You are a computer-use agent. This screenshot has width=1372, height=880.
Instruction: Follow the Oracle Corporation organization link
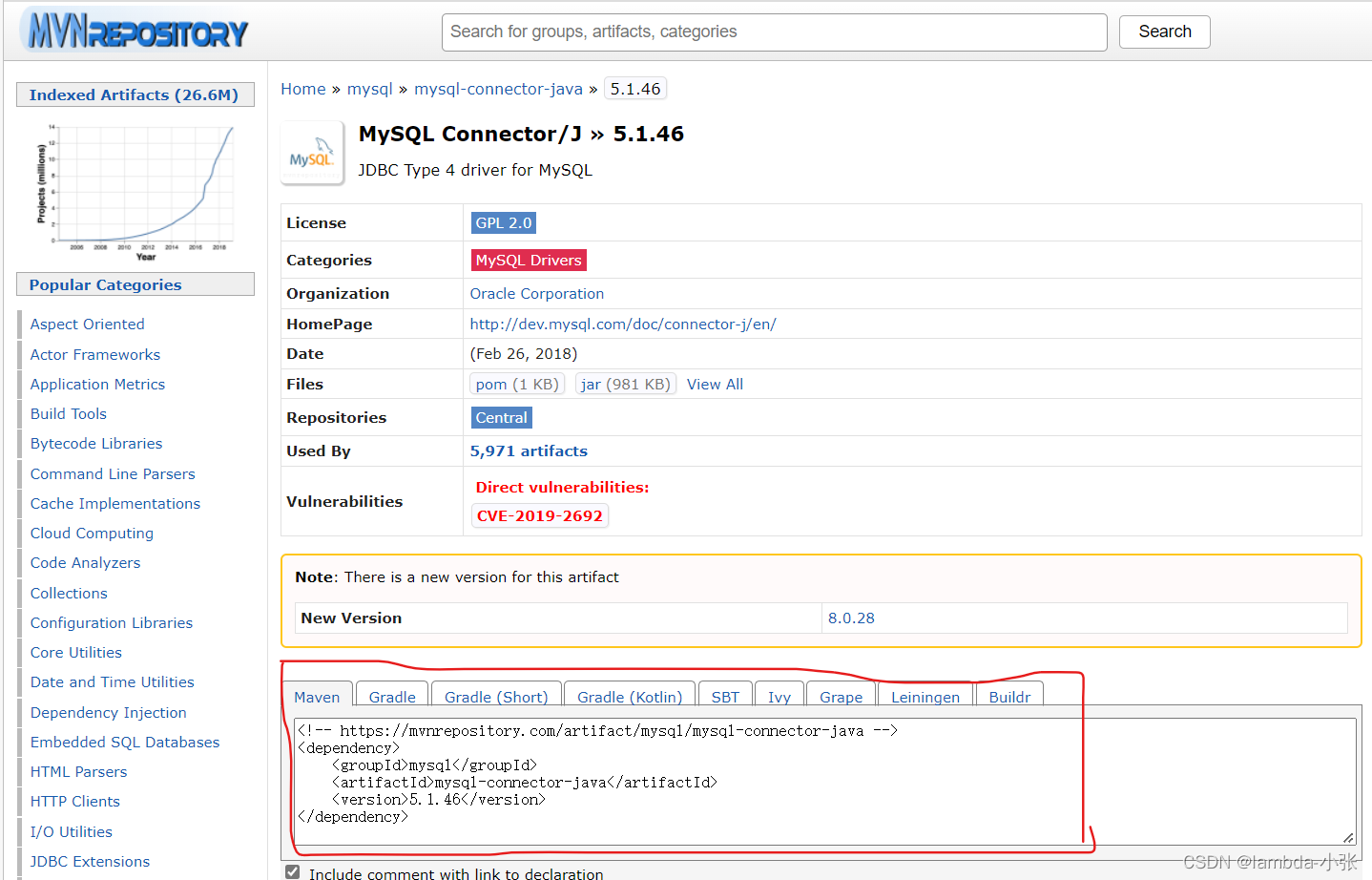tap(536, 293)
